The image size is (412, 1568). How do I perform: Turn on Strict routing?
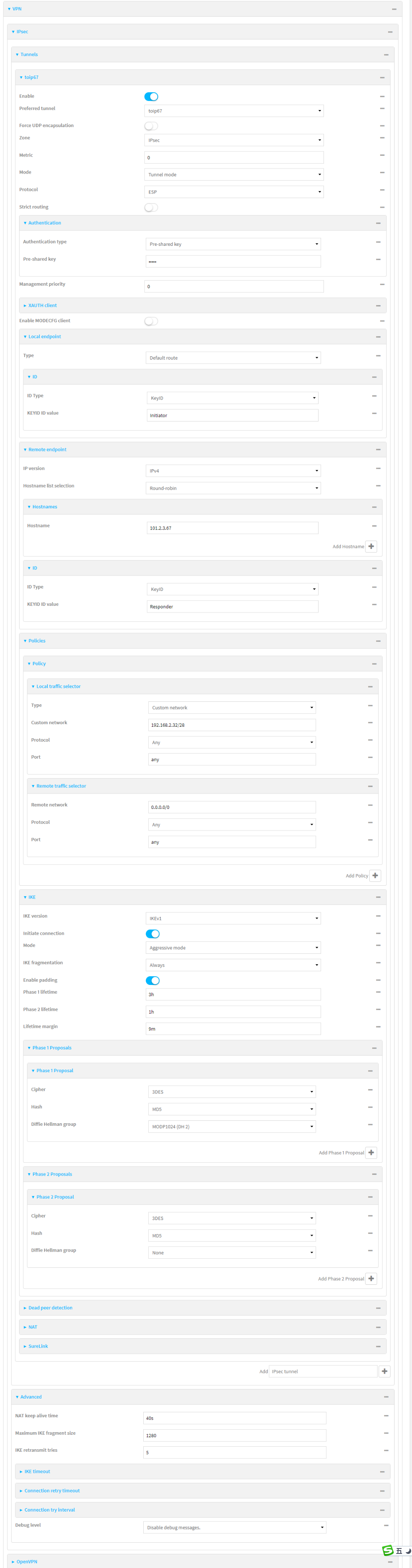coord(151,208)
